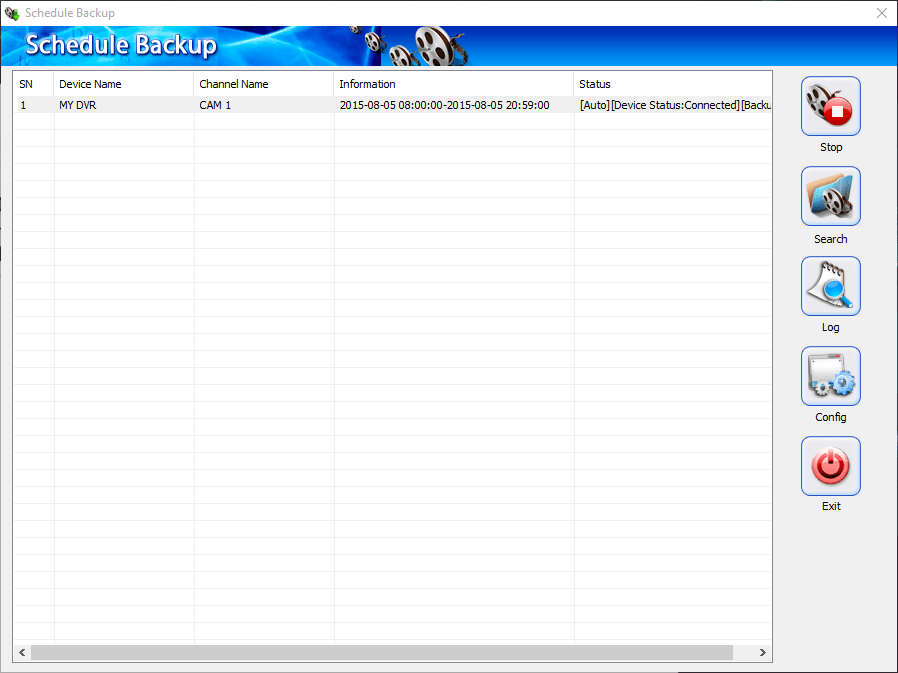Click the horizontal scrollbar right arrow
This screenshot has width=898, height=673.
tap(763, 652)
